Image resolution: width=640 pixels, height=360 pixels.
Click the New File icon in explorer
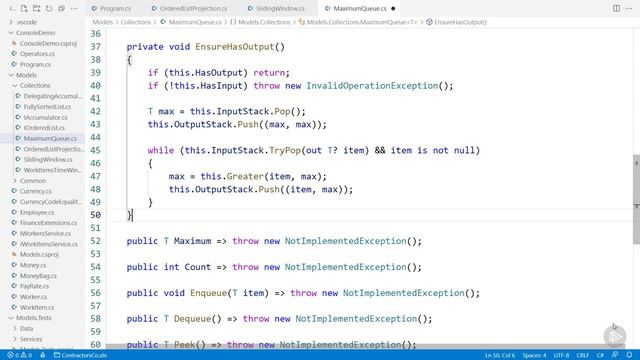point(24,8)
